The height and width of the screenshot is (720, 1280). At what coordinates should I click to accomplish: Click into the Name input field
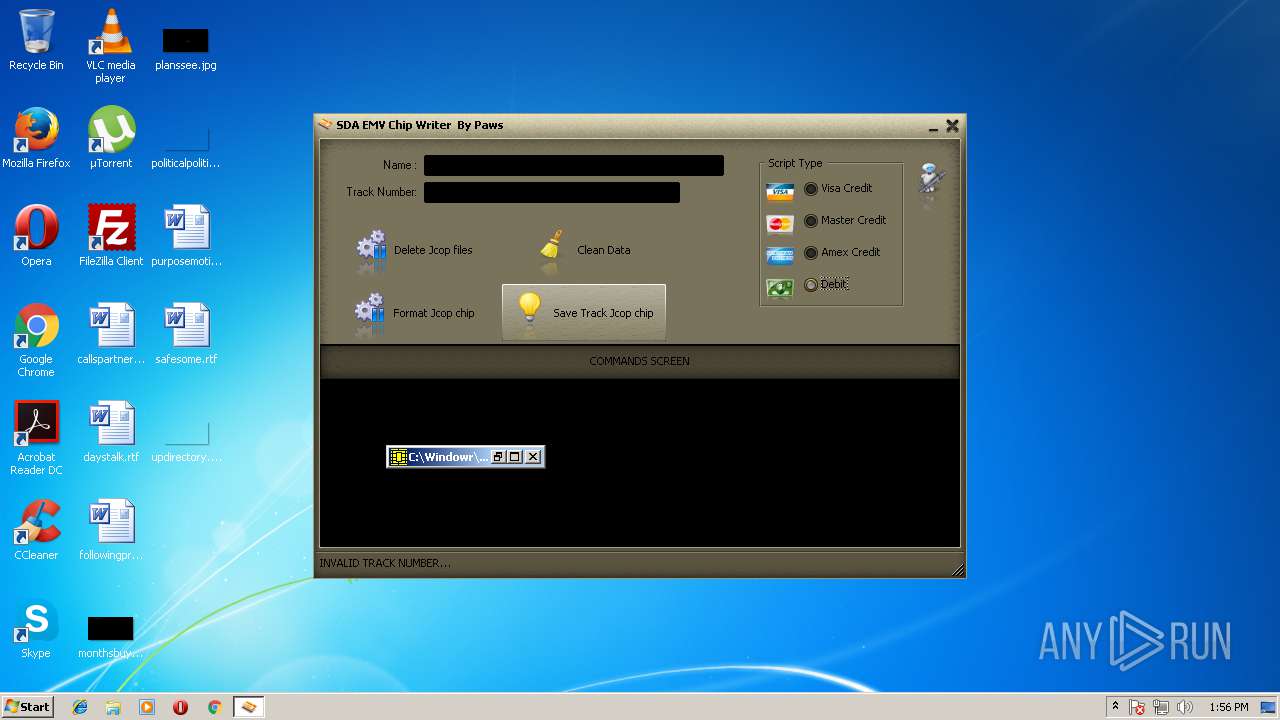click(x=574, y=165)
